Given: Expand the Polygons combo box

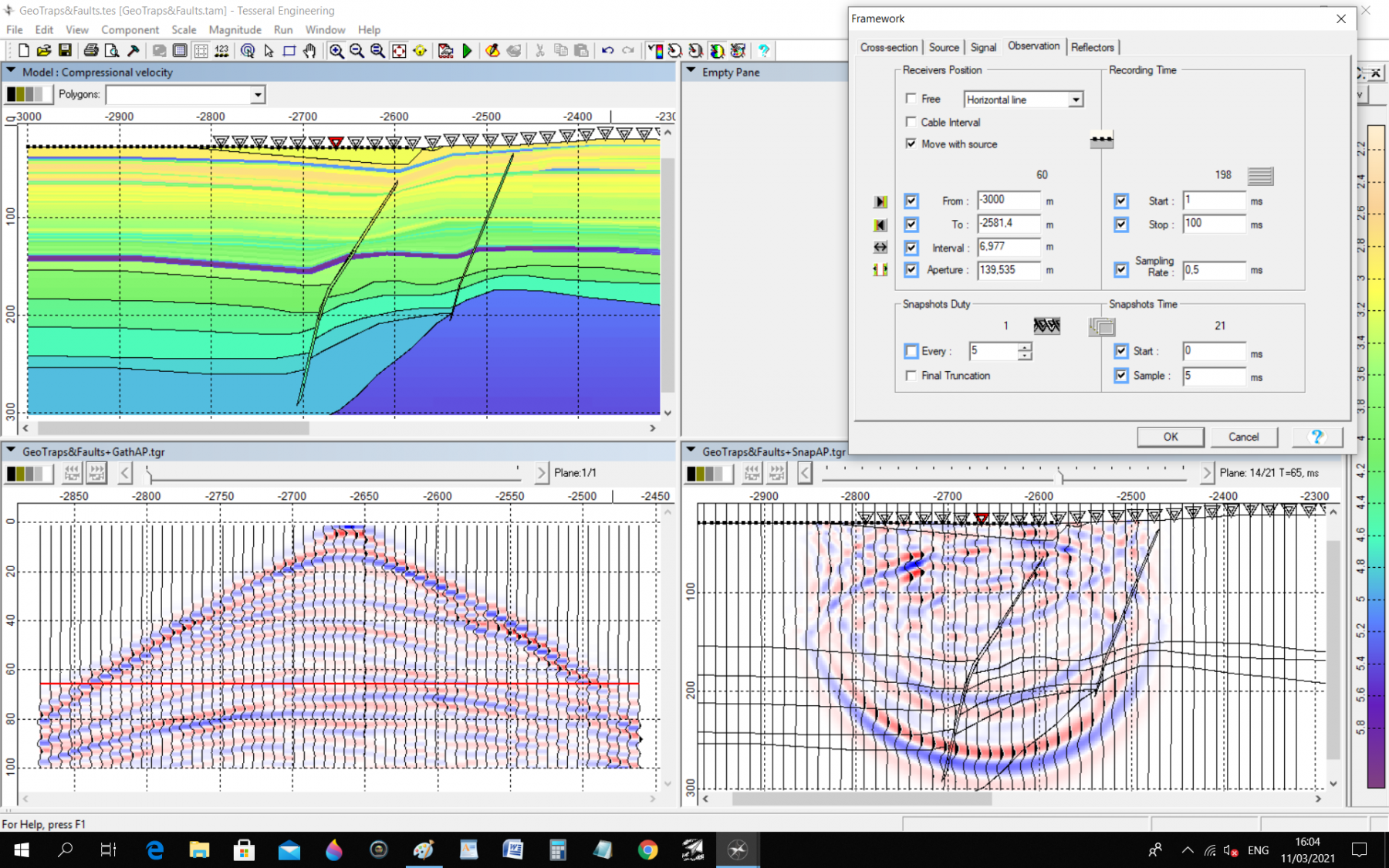Looking at the screenshot, I should [258, 95].
